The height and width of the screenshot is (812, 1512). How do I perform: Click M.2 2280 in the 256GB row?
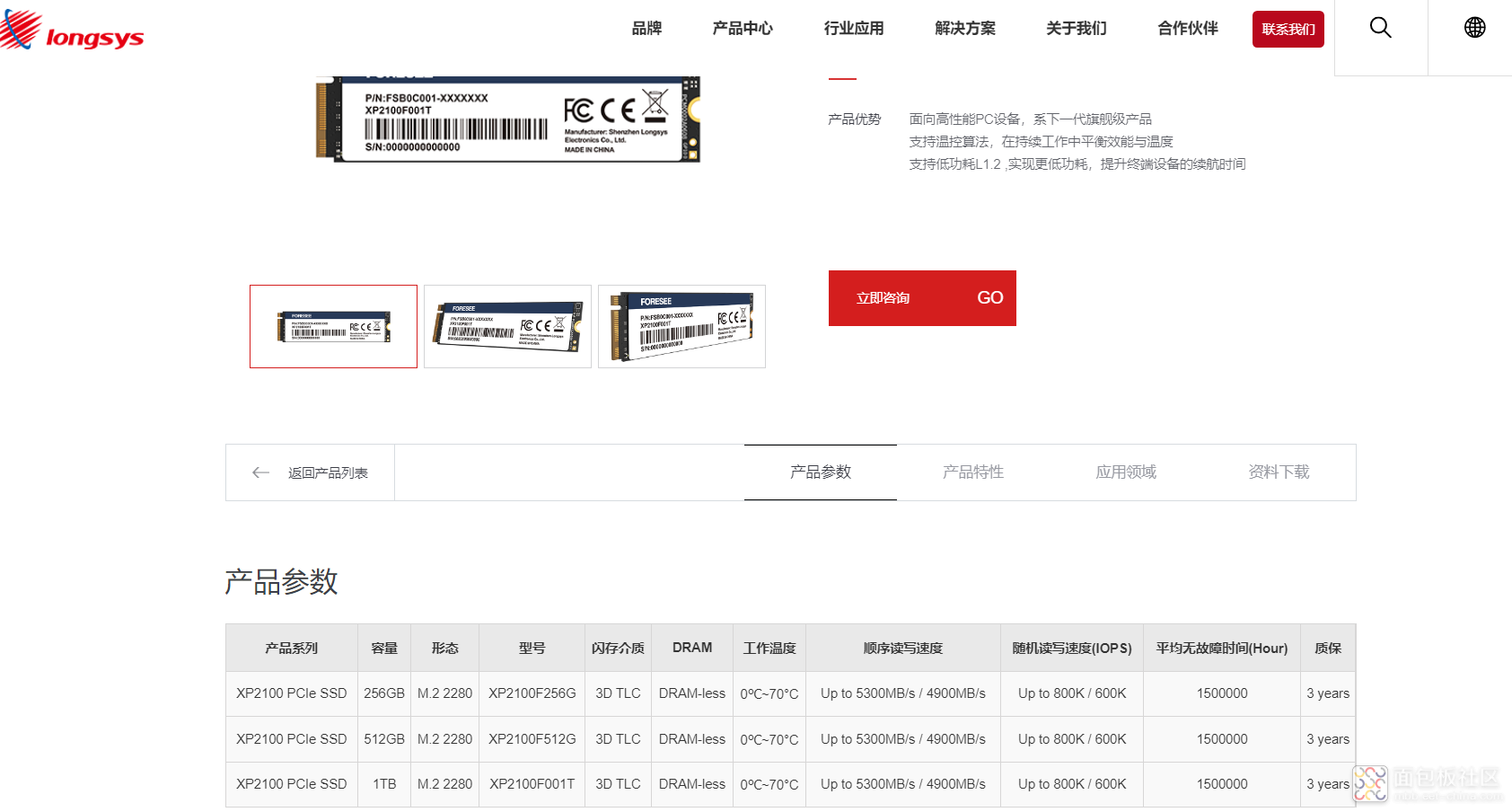(x=444, y=693)
